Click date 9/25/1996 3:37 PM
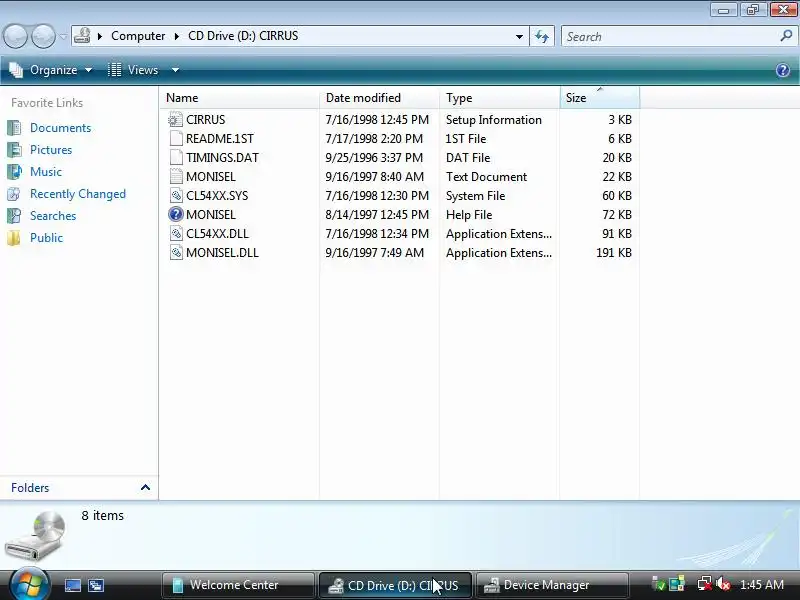 point(374,158)
